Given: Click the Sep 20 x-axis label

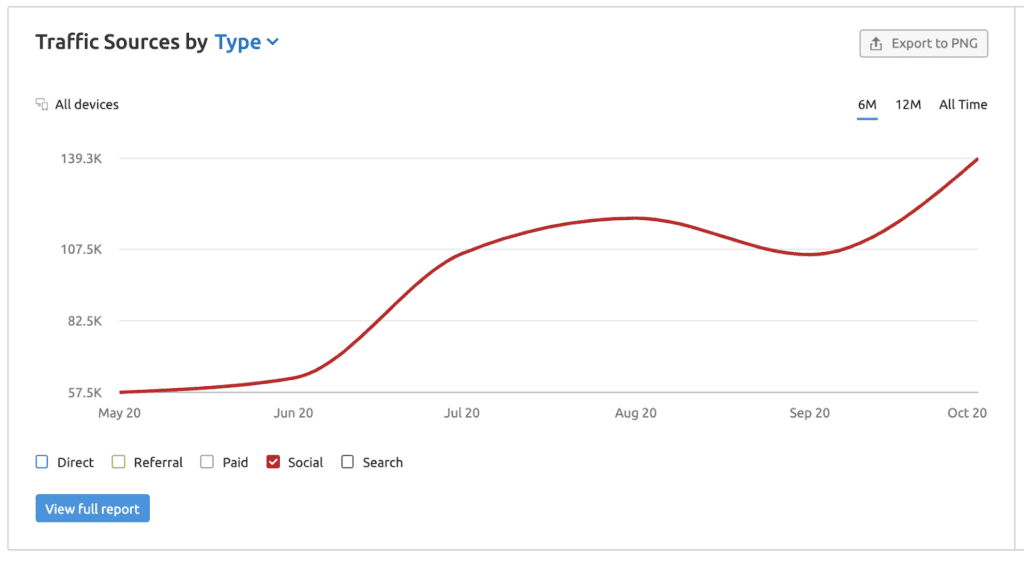Looking at the screenshot, I should coord(809,413).
